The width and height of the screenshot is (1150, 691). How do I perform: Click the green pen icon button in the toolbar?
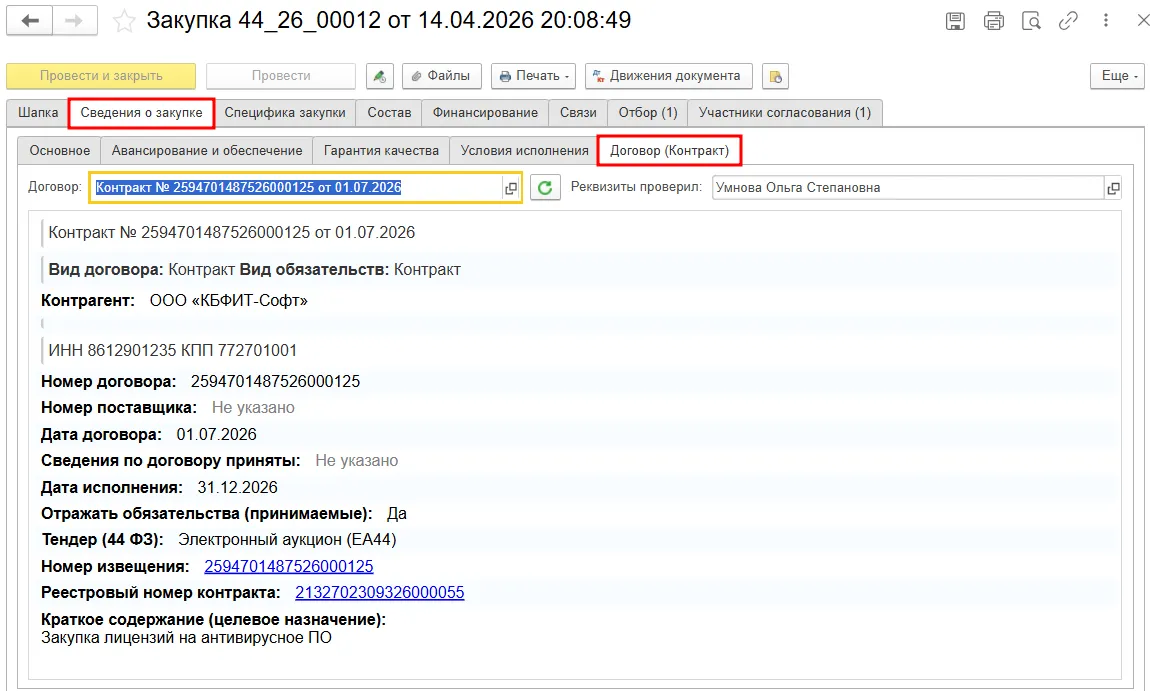379,76
